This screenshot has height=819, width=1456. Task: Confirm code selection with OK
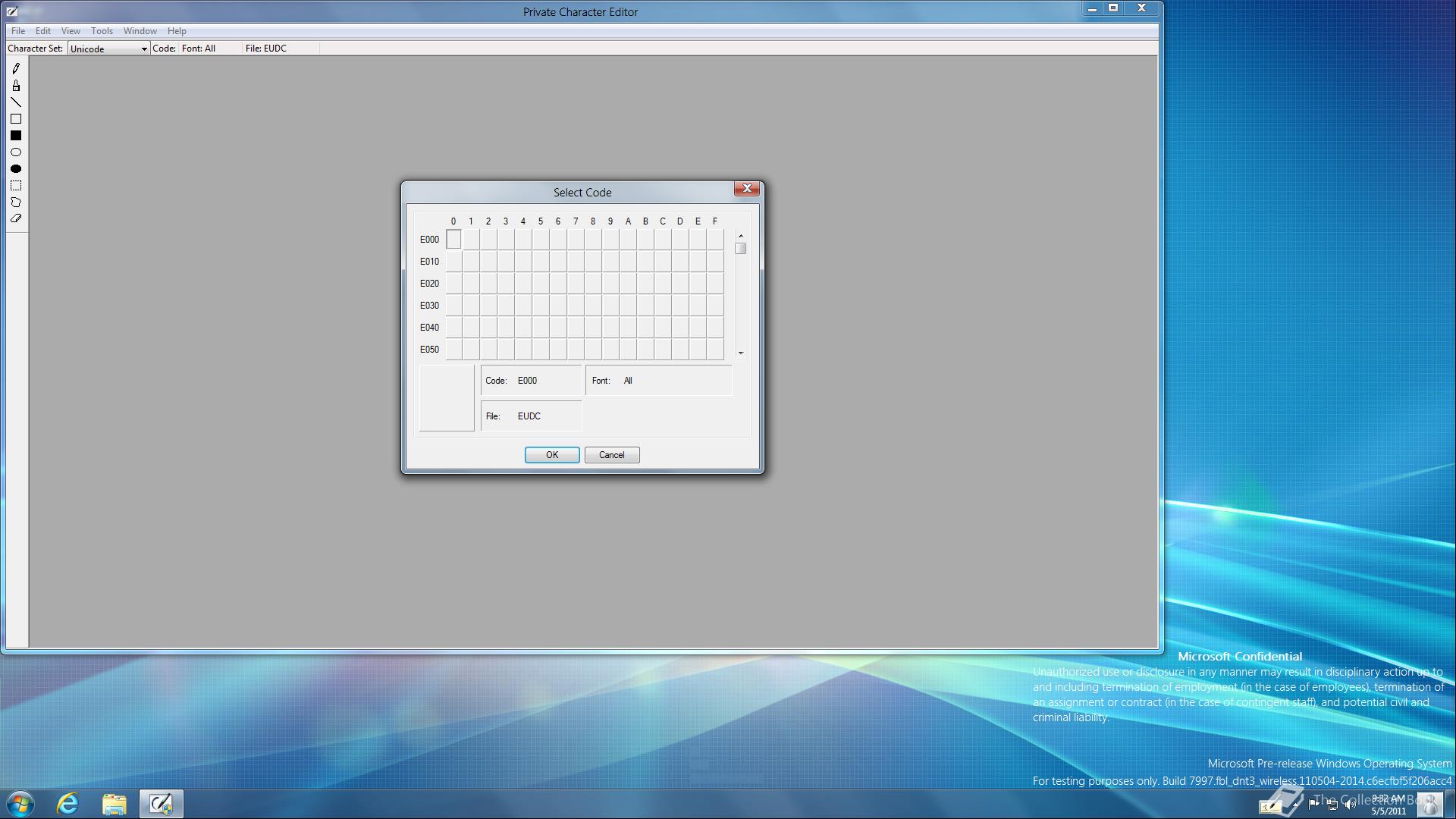[x=552, y=455]
